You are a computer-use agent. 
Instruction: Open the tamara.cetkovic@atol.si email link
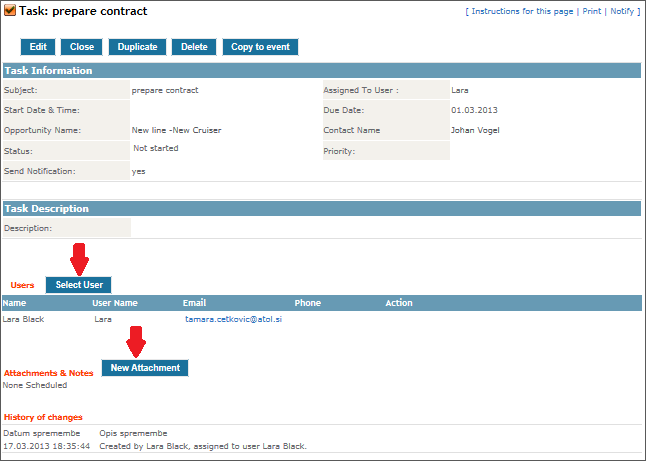click(x=233, y=319)
